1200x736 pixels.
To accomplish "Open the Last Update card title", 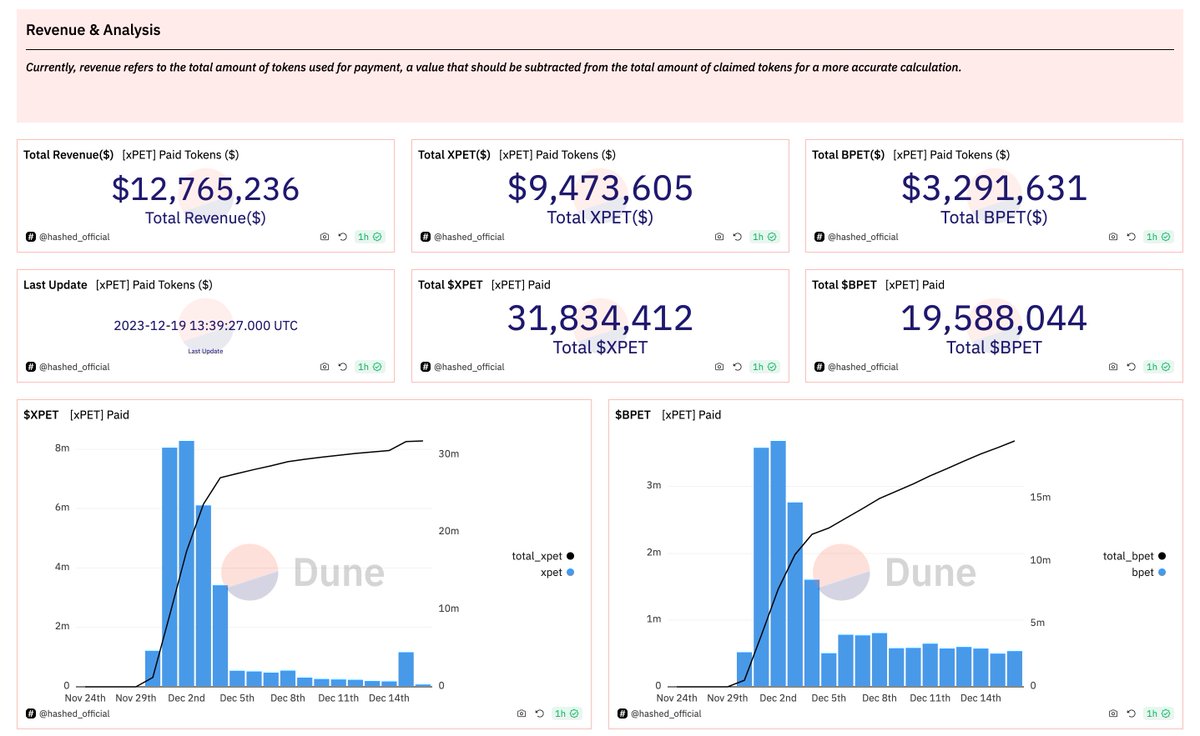I will pos(55,285).
